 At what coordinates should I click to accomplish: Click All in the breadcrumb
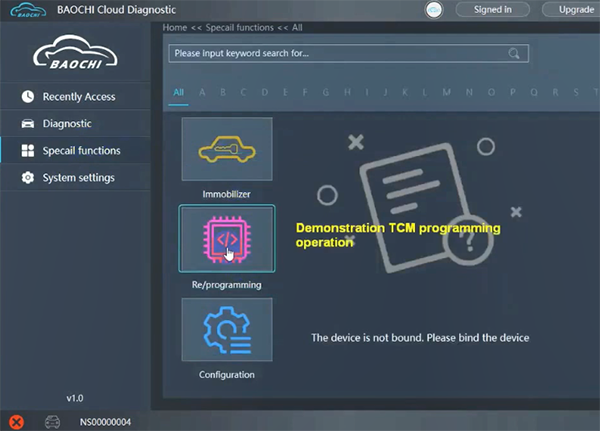[x=297, y=28]
